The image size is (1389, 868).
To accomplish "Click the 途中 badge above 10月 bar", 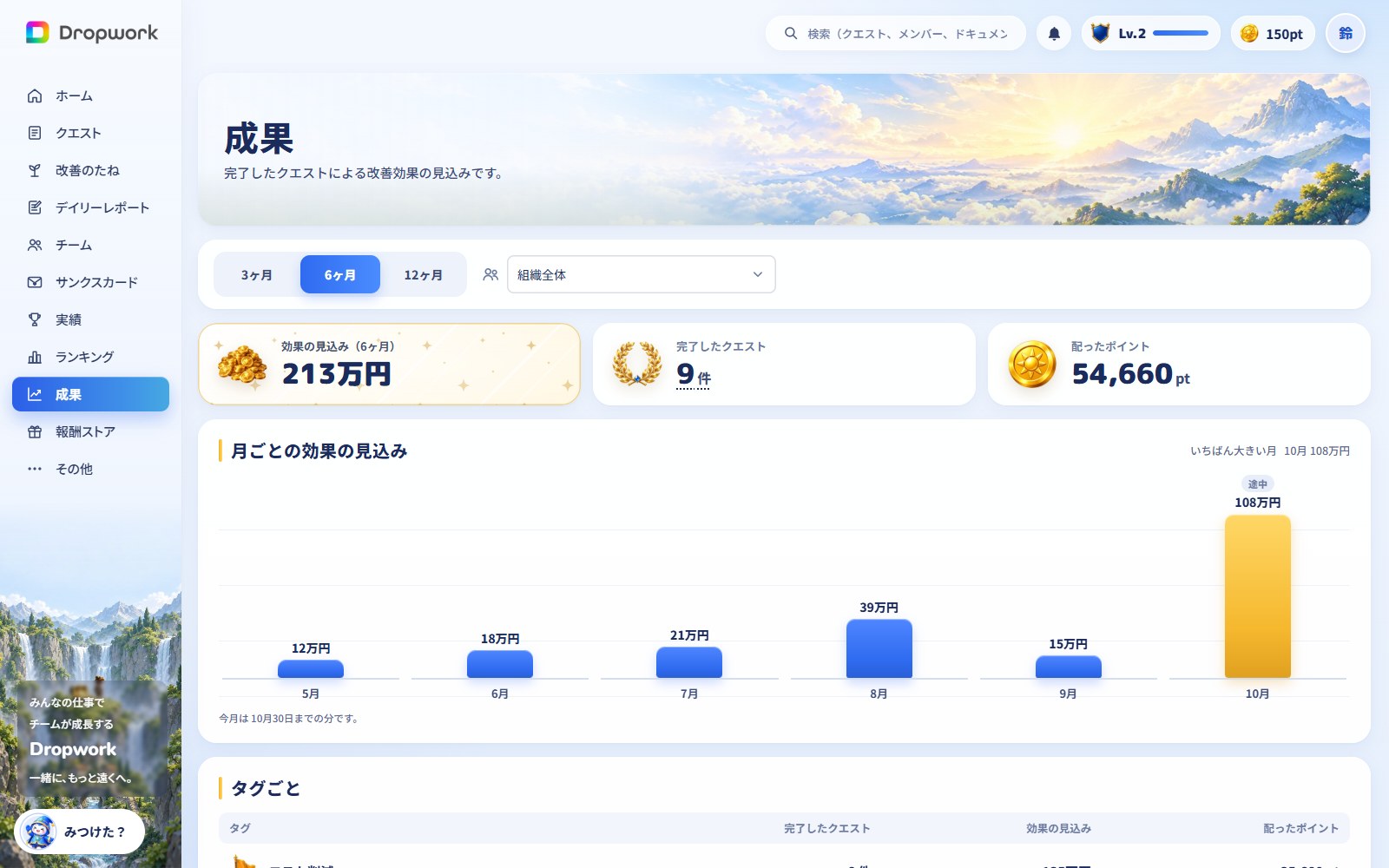I will [1257, 483].
